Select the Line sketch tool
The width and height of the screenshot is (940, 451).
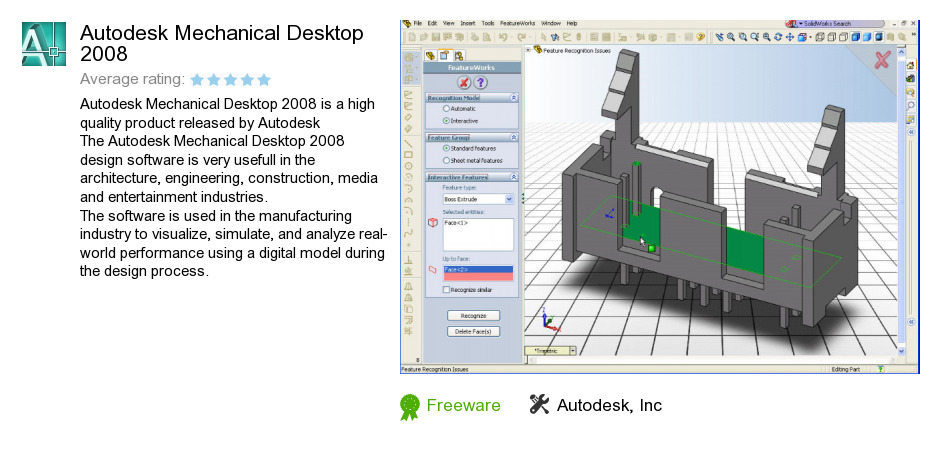click(408, 143)
